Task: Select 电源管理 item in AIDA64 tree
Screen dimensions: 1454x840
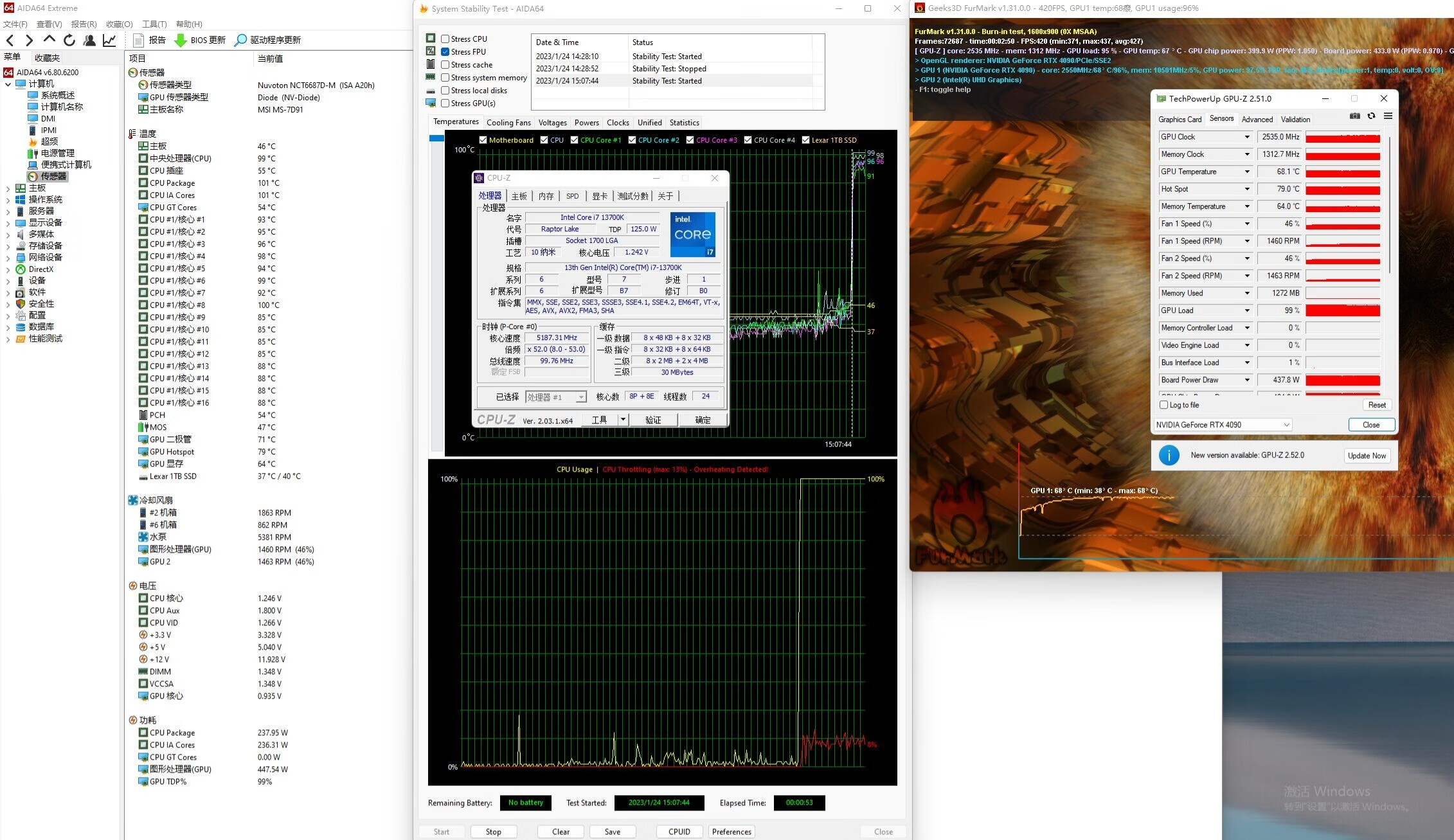Action: [51, 153]
